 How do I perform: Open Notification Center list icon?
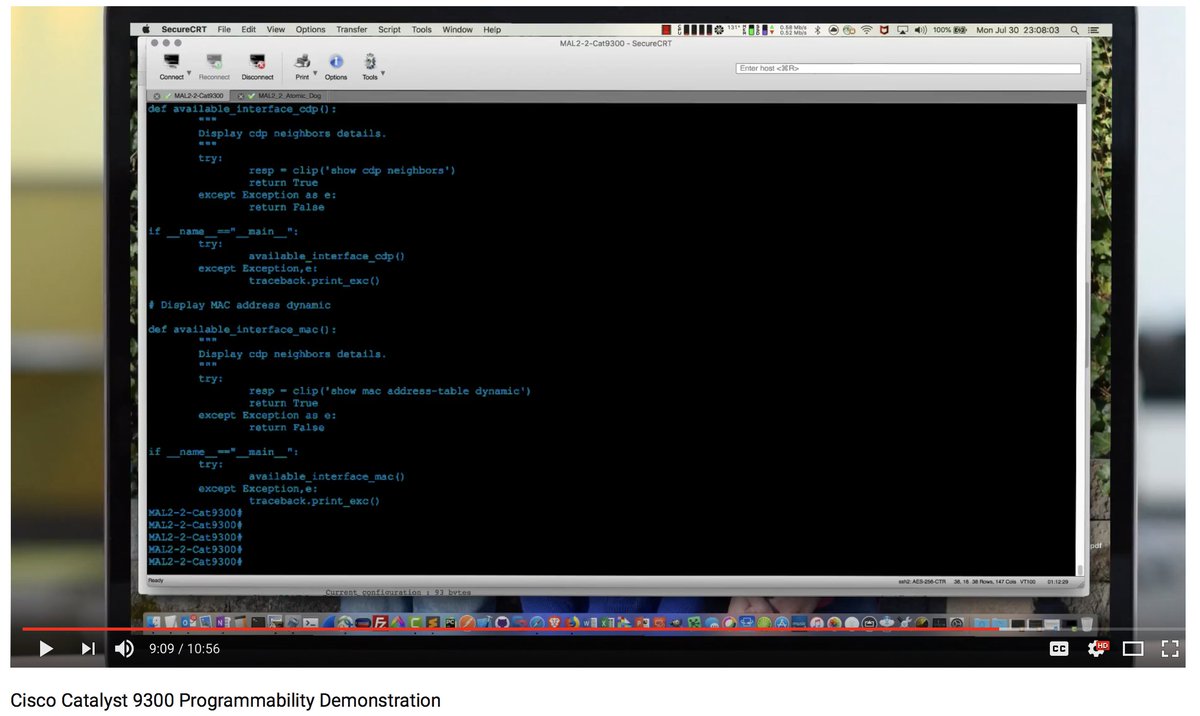pos(1094,30)
